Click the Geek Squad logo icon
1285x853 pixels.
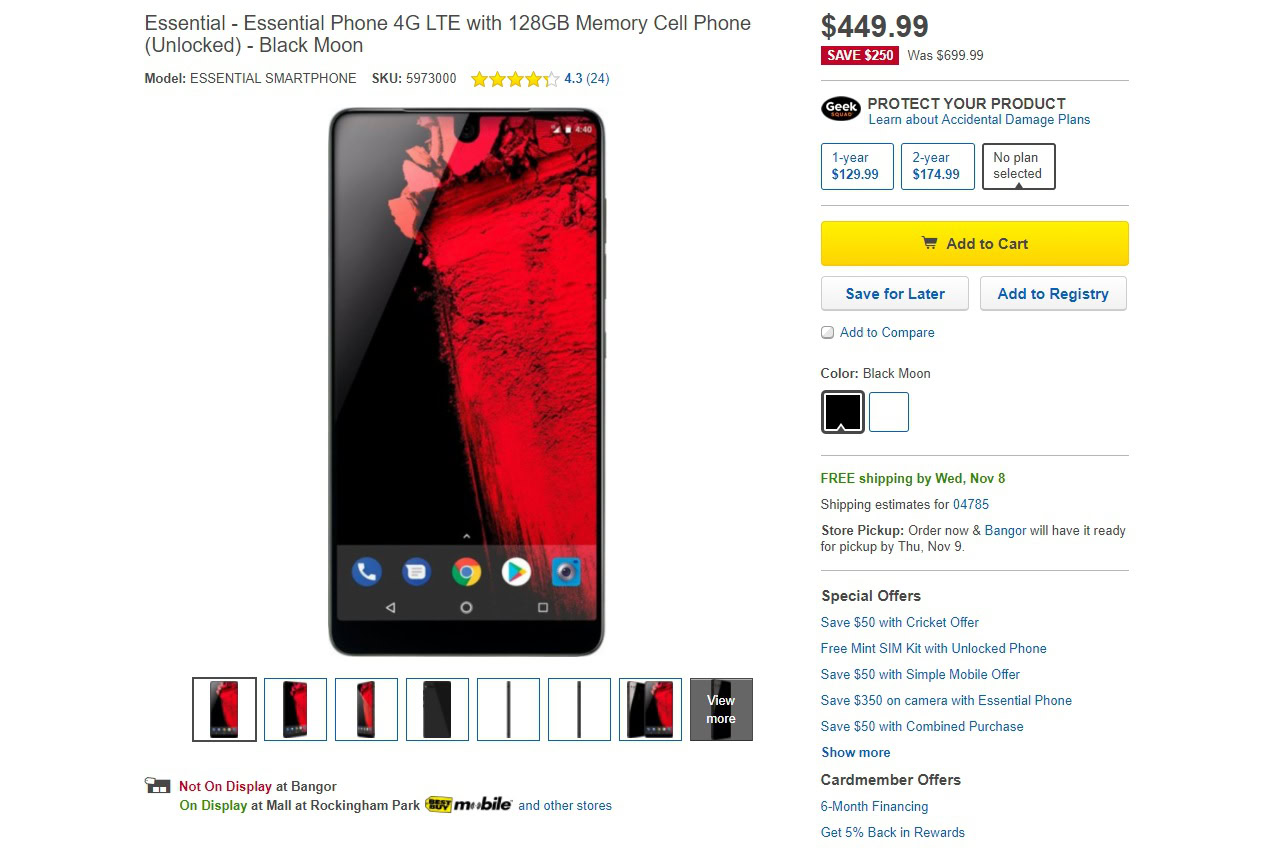[840, 109]
